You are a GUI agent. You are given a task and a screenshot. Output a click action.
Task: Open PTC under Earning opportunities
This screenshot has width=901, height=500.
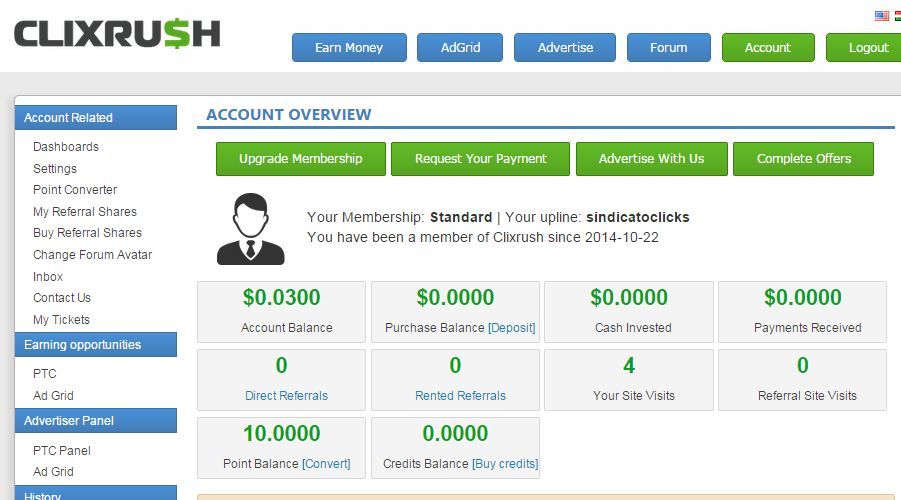click(44, 374)
